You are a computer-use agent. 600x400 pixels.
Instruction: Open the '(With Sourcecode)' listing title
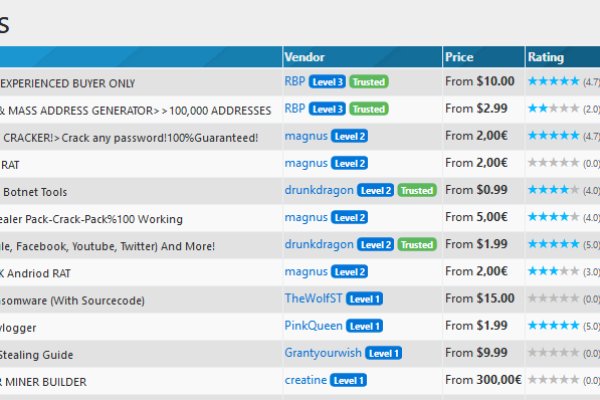click(72, 301)
